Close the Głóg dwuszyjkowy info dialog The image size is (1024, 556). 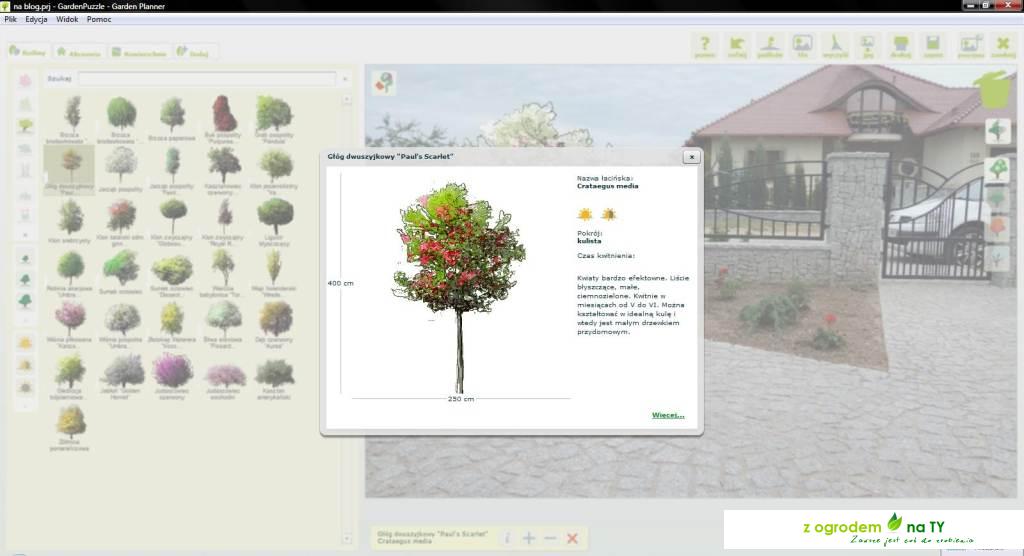pos(690,157)
